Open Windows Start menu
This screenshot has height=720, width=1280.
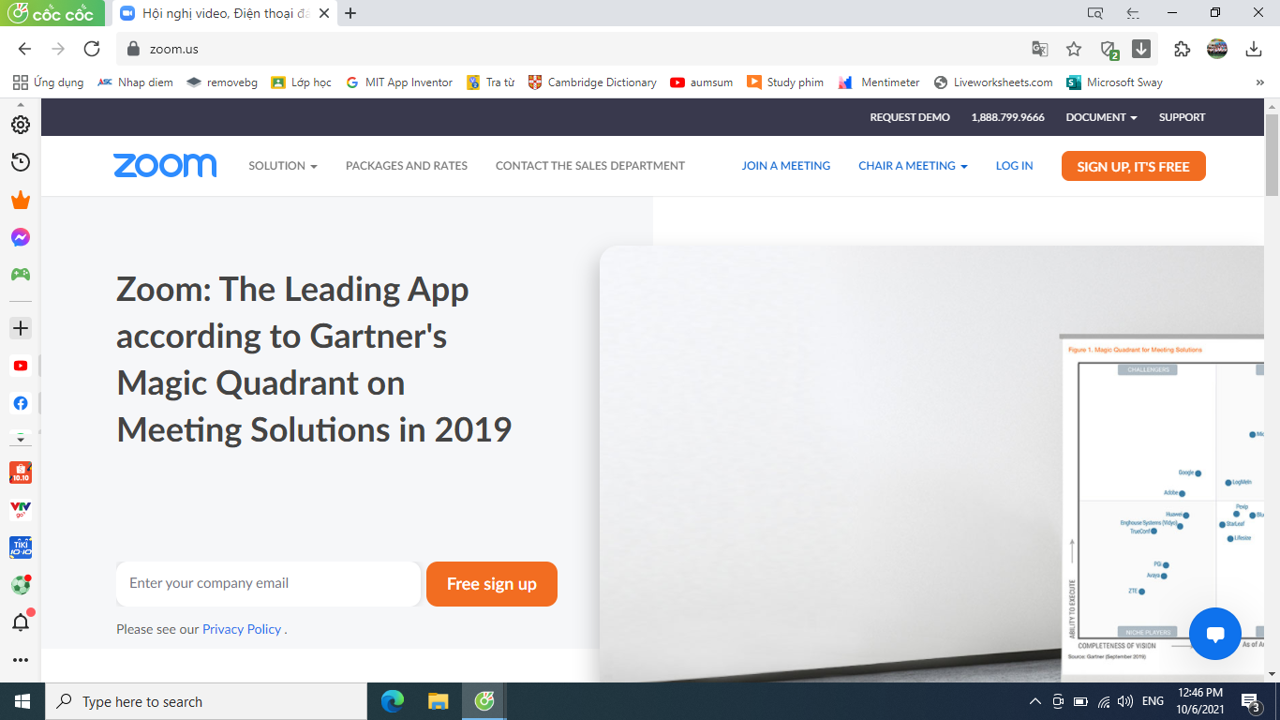click(x=22, y=701)
